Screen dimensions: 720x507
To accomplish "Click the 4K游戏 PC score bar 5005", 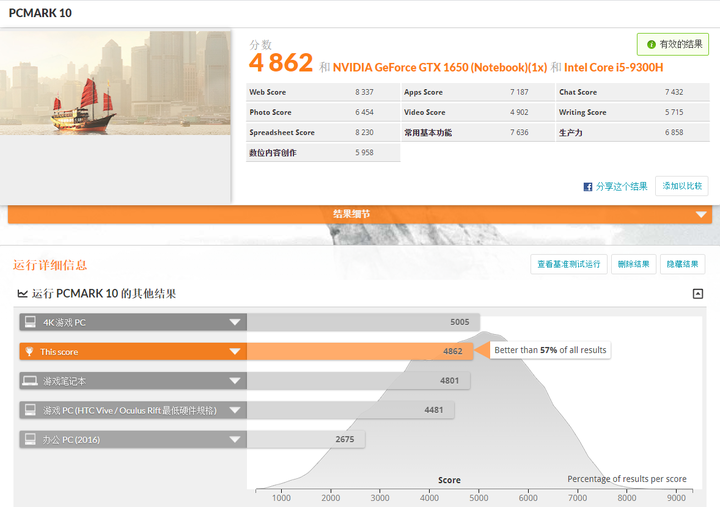I will pos(363,322).
